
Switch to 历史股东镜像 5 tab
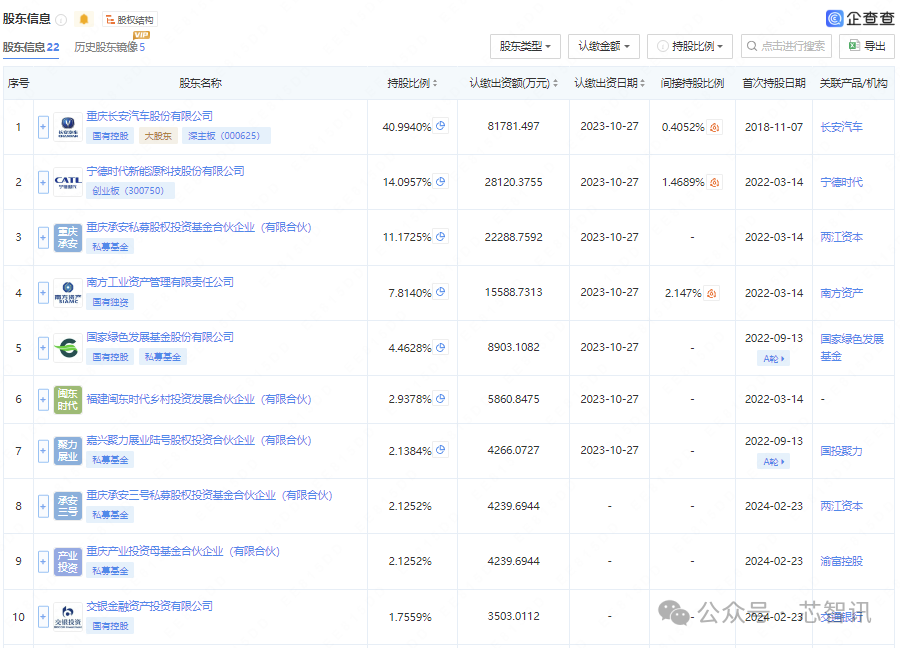pos(110,47)
